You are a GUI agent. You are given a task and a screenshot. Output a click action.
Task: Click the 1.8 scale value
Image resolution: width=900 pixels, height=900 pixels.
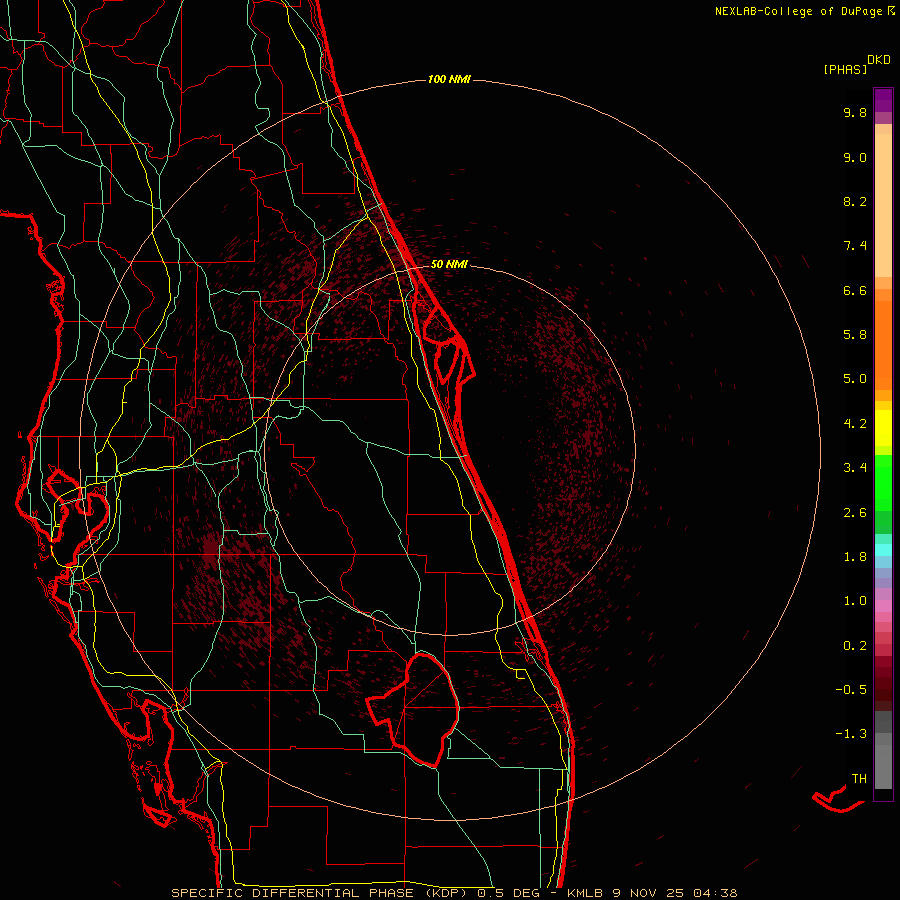855,557
